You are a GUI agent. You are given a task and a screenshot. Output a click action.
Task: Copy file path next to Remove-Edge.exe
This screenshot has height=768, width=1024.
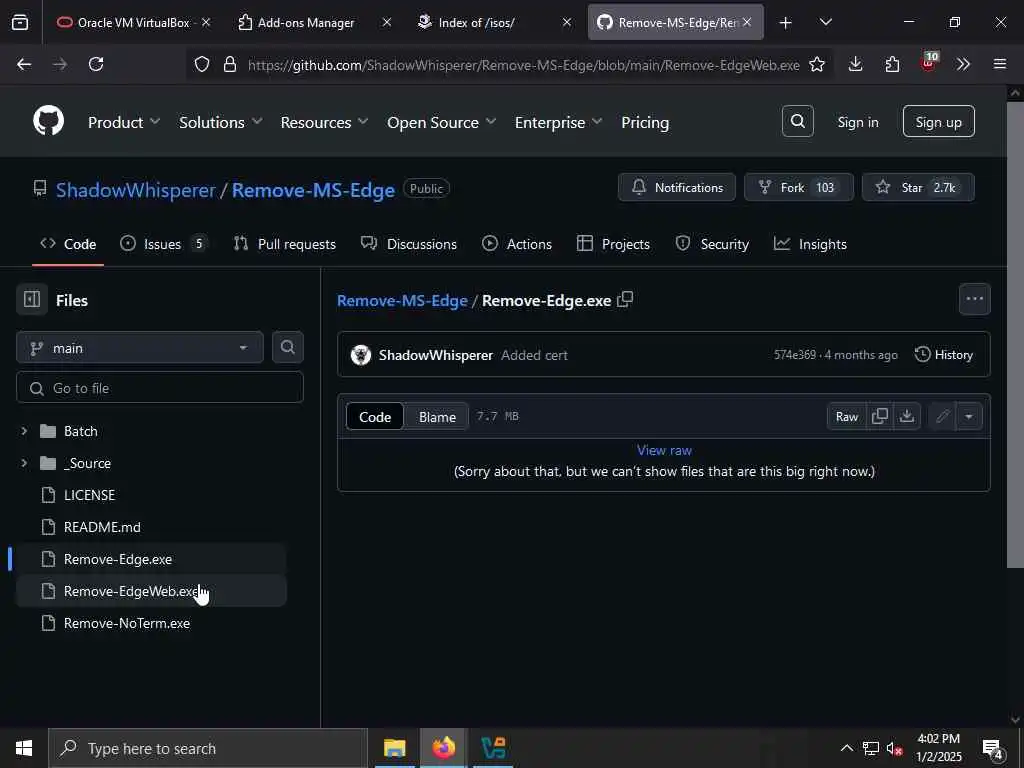[625, 300]
